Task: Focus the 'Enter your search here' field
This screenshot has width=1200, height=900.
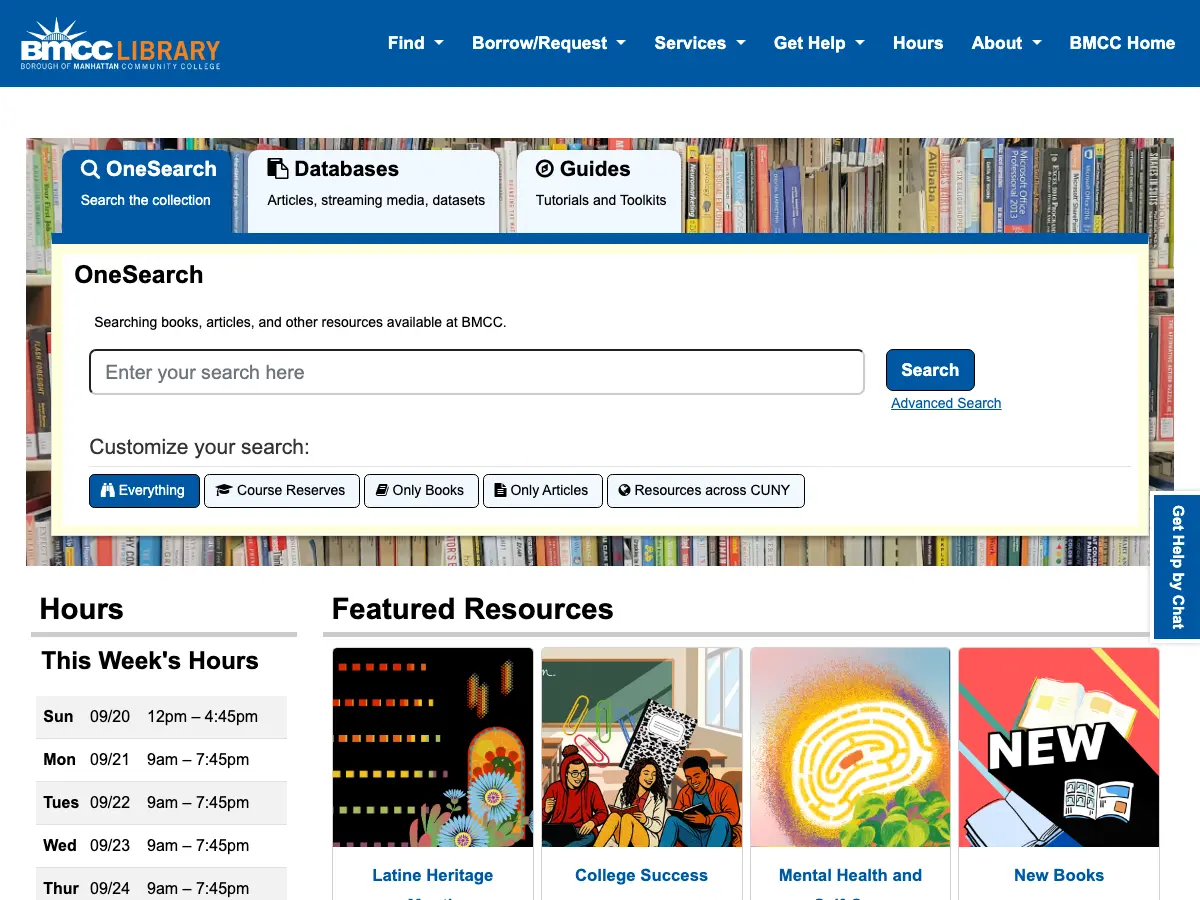Action: 477,372
